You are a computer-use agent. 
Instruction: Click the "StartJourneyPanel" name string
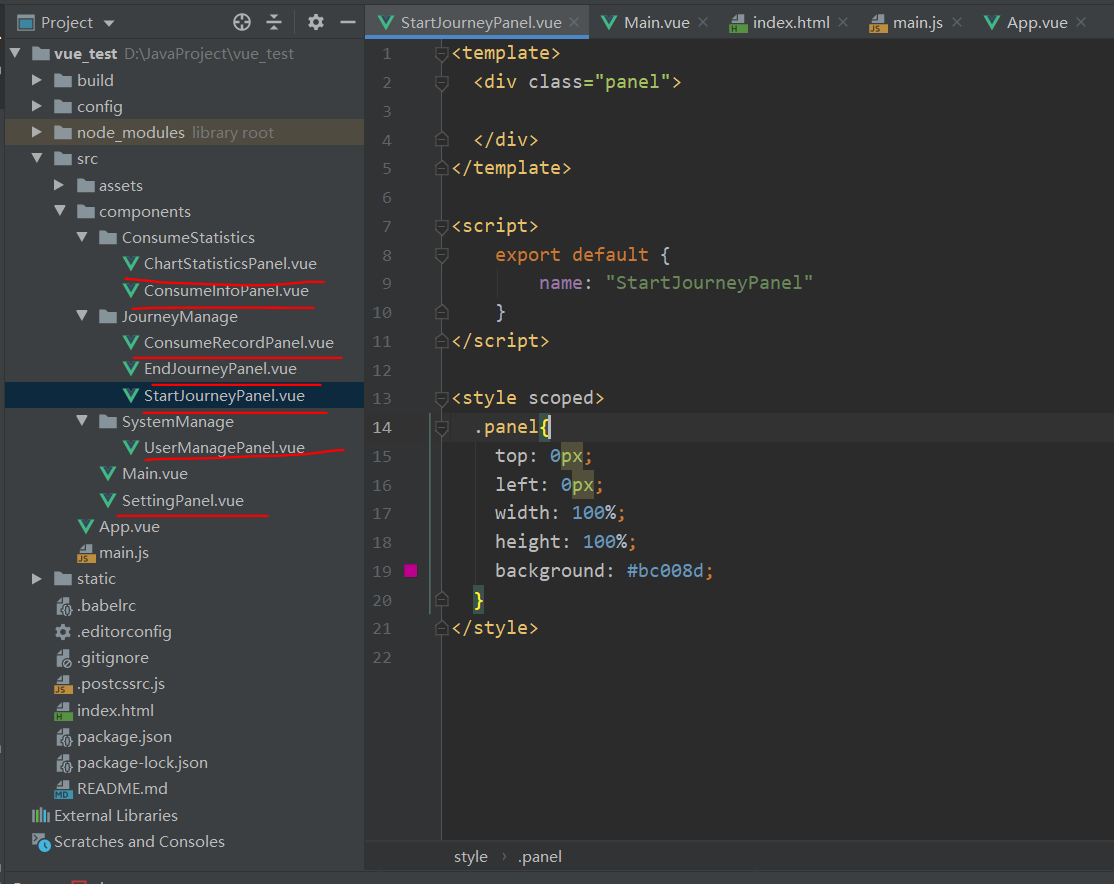point(708,283)
